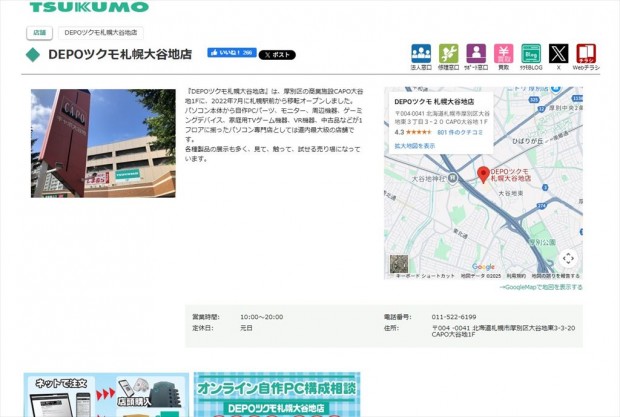The image size is (620, 417).
Task: Open the ネットで注文 店頭購入 banner
Action: 106,394
